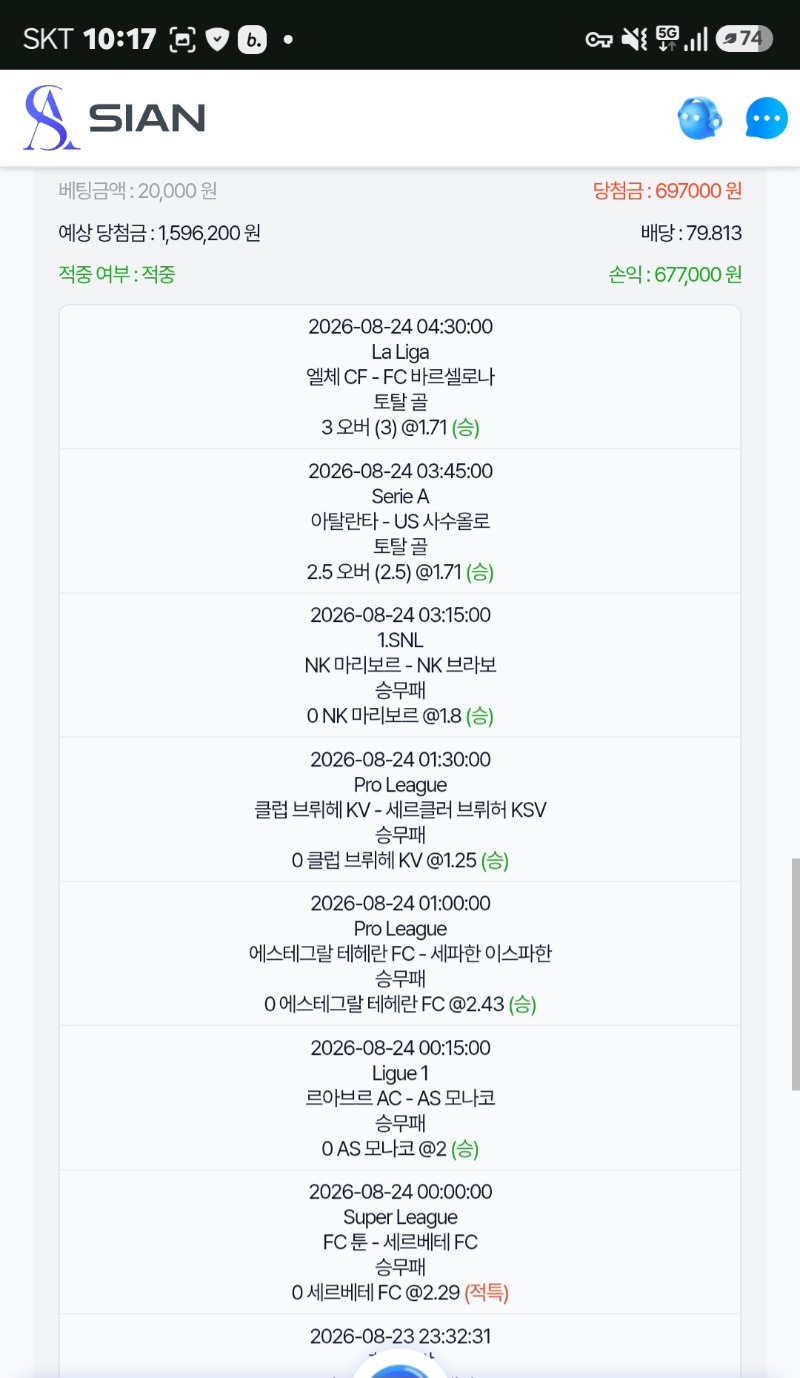The width and height of the screenshot is (800, 1378).
Task: Tap the VPN key status icon
Action: [599, 40]
